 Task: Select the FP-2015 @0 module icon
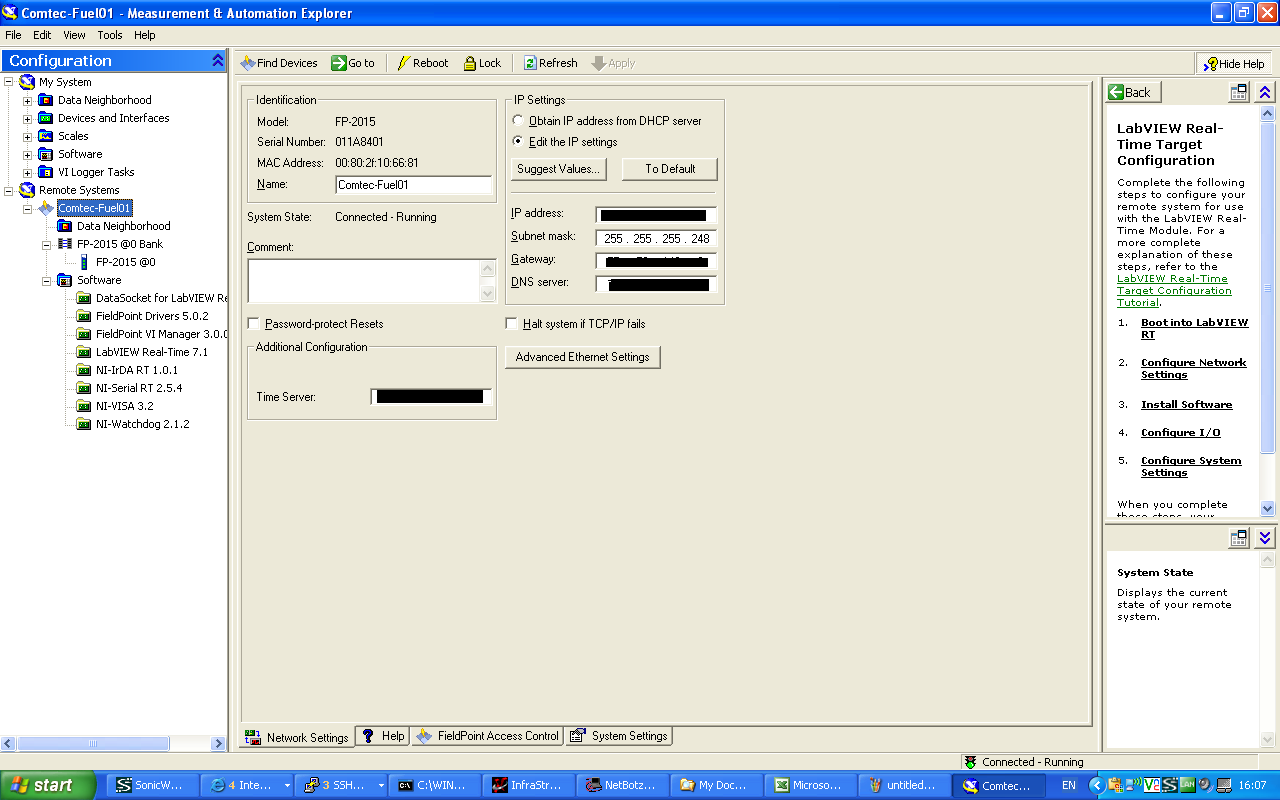[84, 262]
